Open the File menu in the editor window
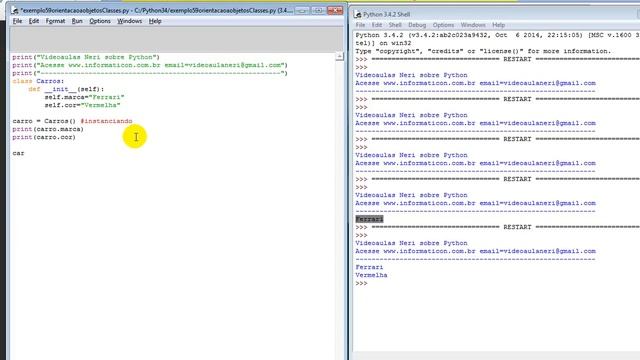The image size is (640, 360). (18, 21)
